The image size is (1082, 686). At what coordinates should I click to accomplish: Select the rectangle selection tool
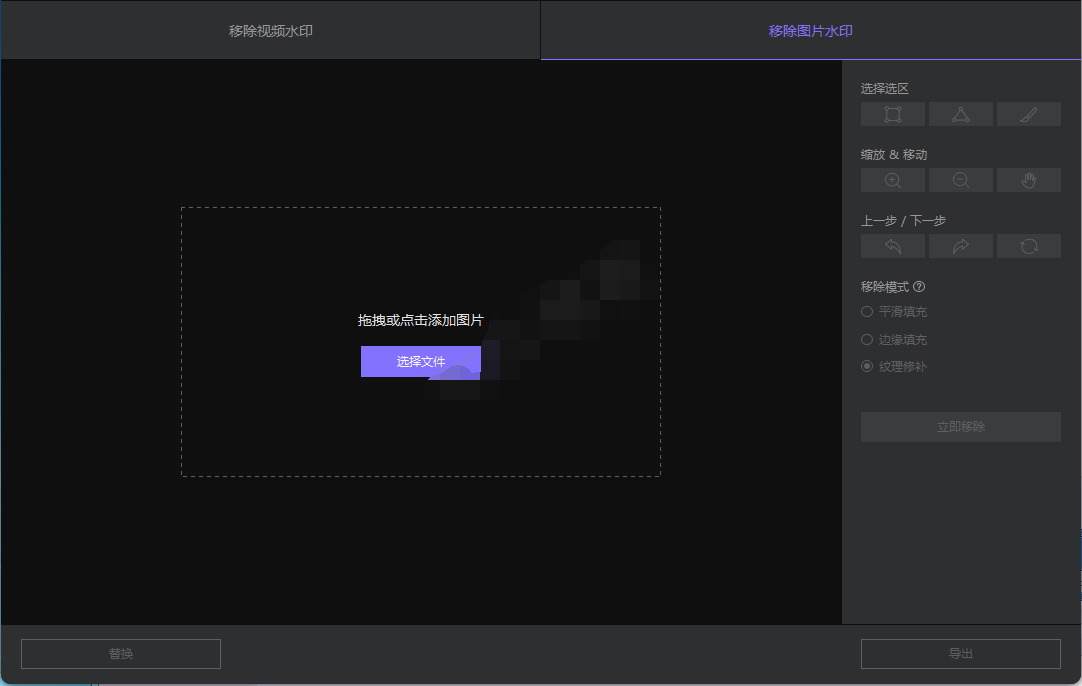click(x=892, y=115)
